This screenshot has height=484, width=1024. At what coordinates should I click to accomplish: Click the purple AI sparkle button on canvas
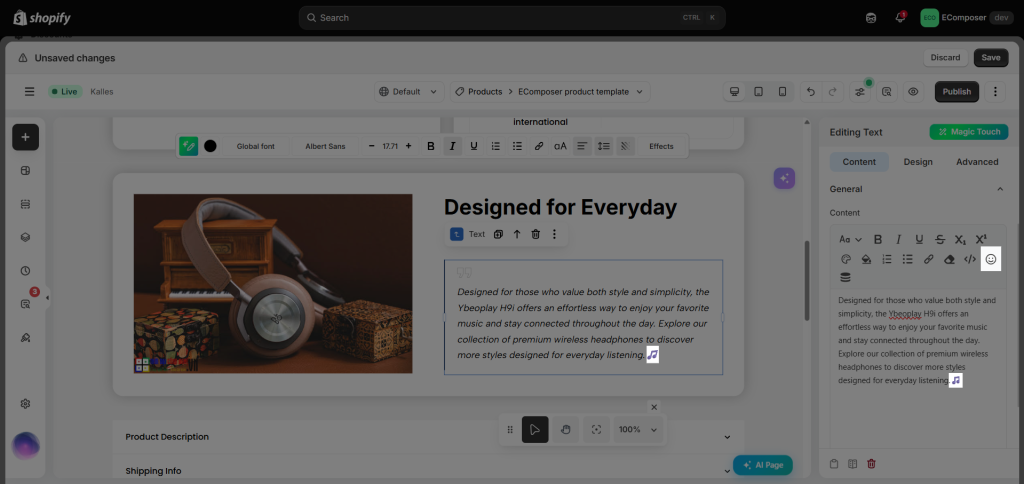point(784,178)
